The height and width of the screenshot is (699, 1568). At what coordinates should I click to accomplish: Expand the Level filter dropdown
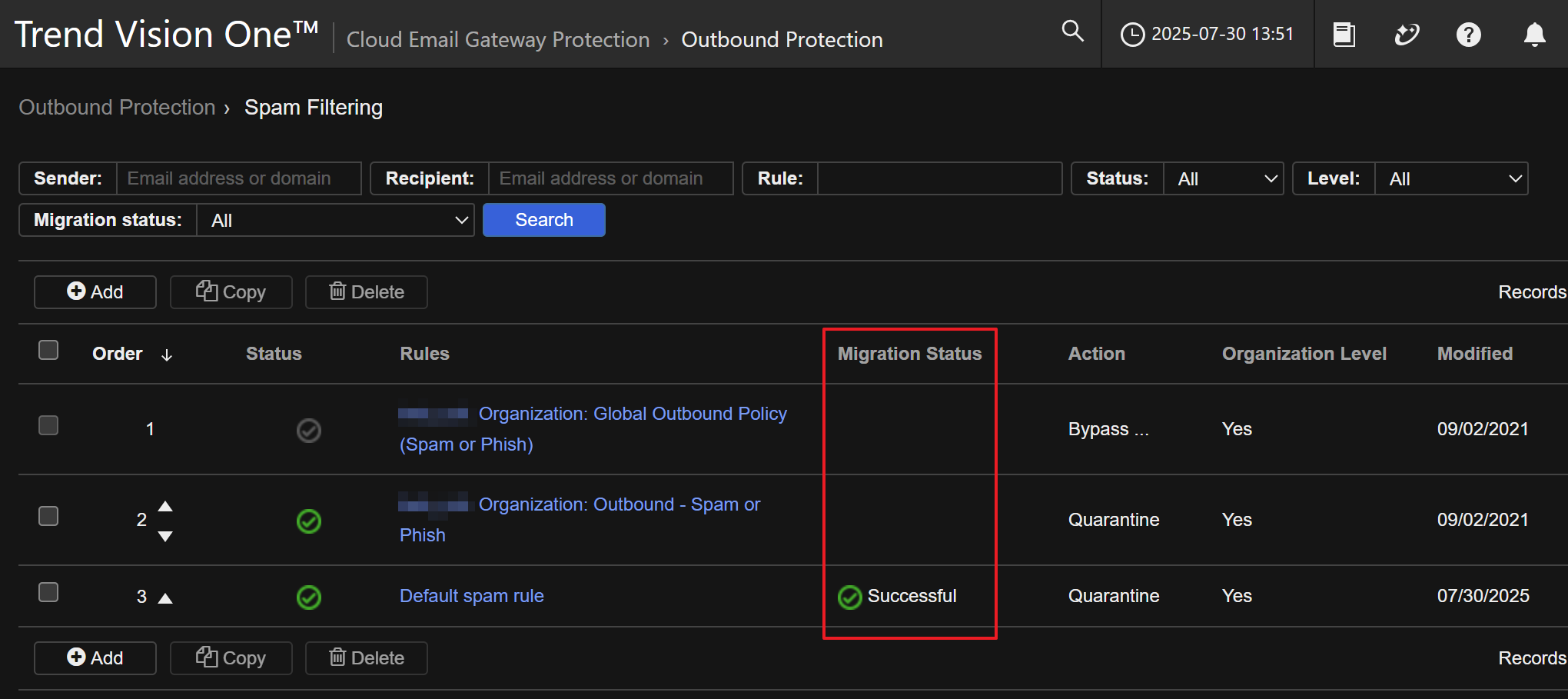pyautogui.click(x=1450, y=179)
